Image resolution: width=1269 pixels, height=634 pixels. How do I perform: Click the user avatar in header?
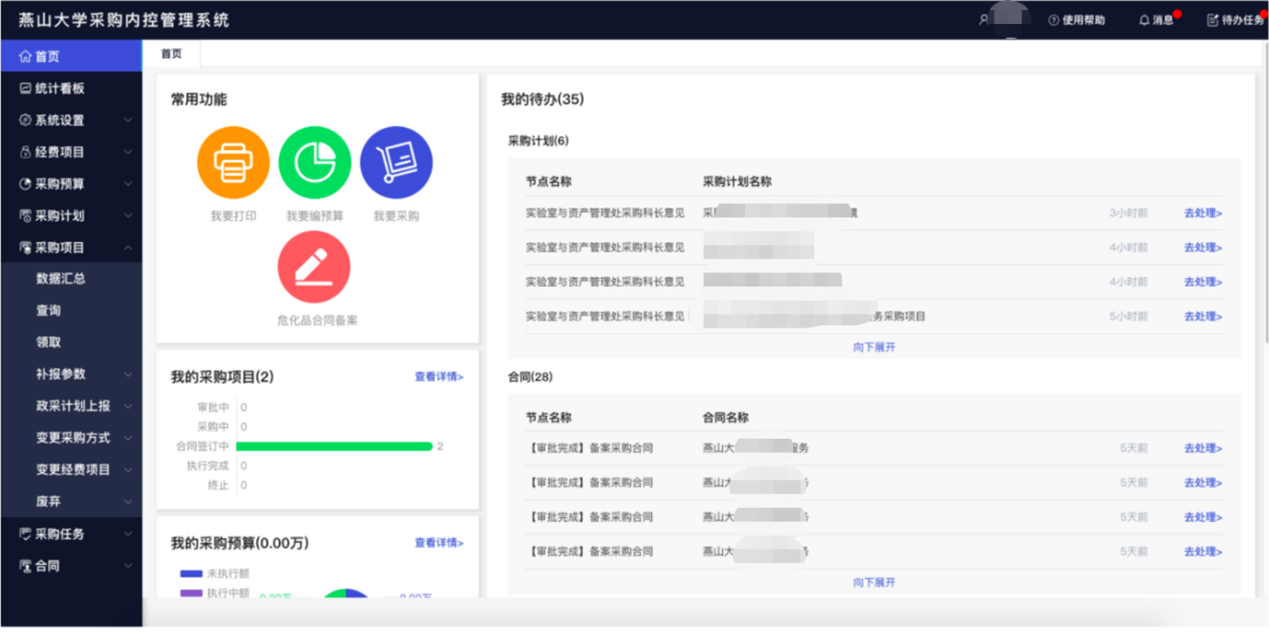tap(1010, 19)
